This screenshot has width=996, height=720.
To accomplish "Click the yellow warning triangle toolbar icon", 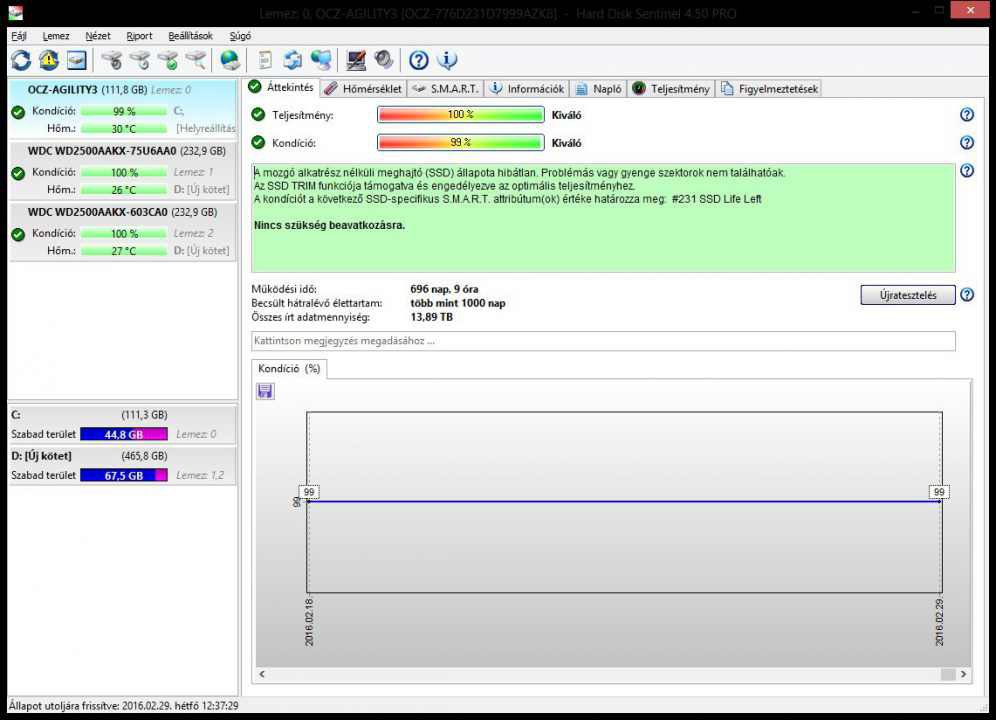I will 49,60.
